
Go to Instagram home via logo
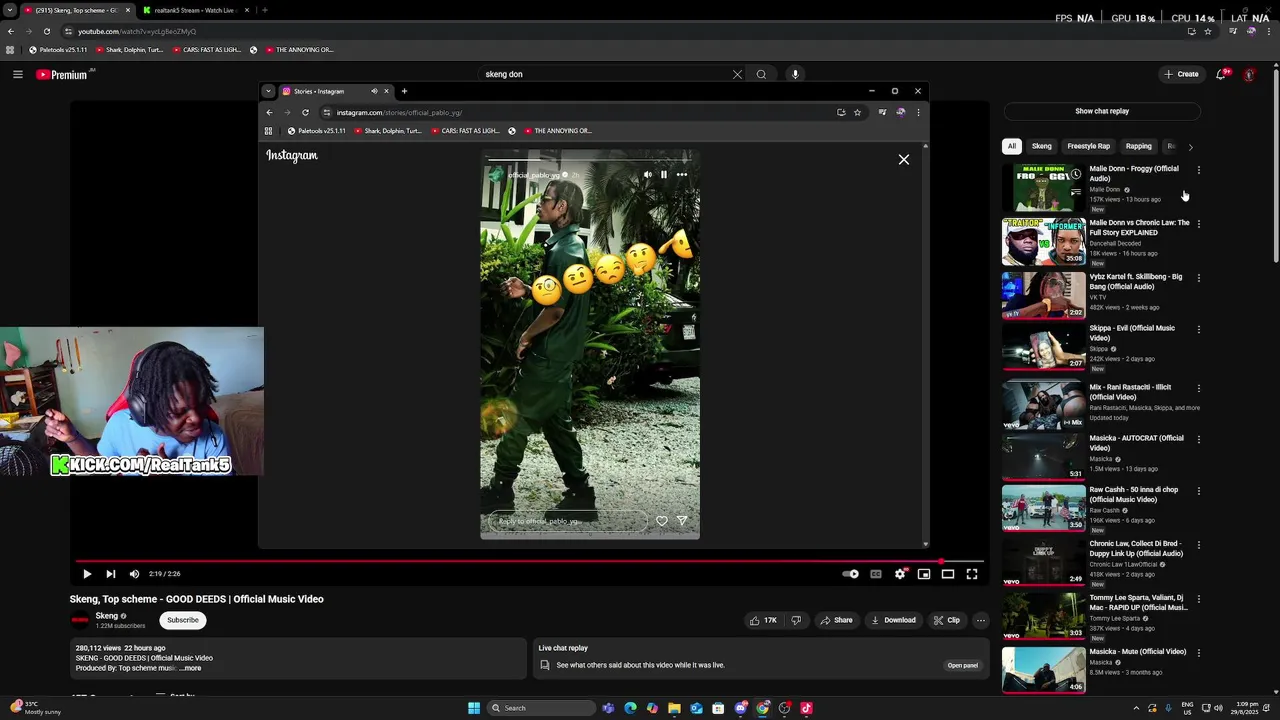click(292, 156)
